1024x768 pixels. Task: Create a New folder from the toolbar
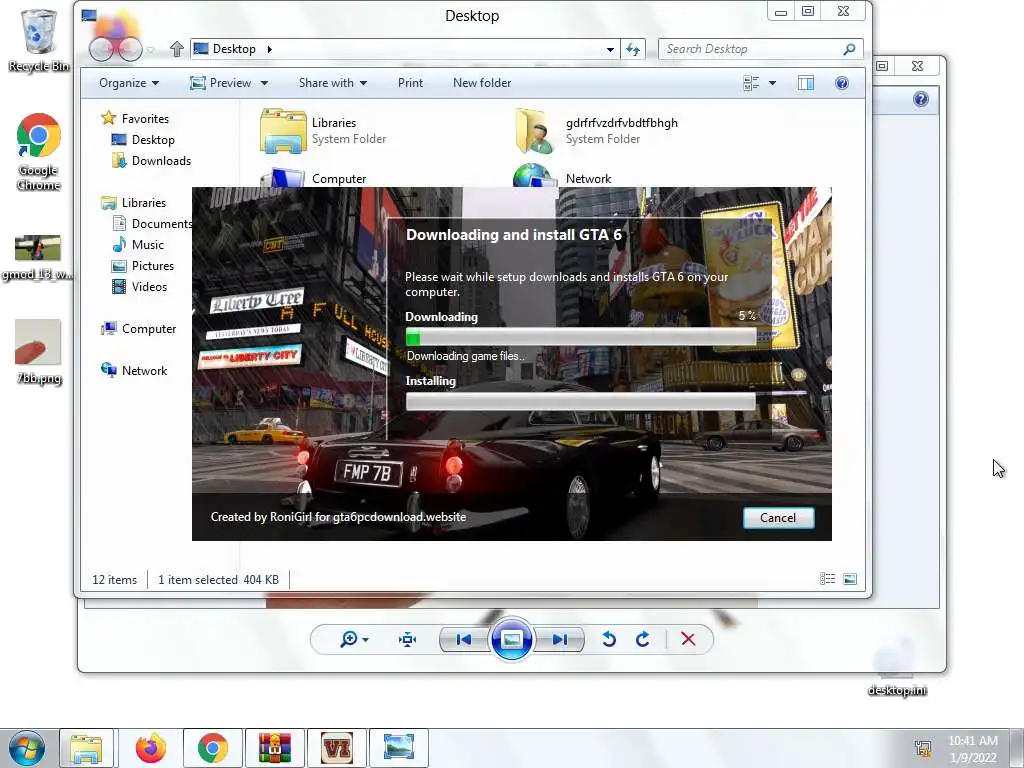point(482,83)
